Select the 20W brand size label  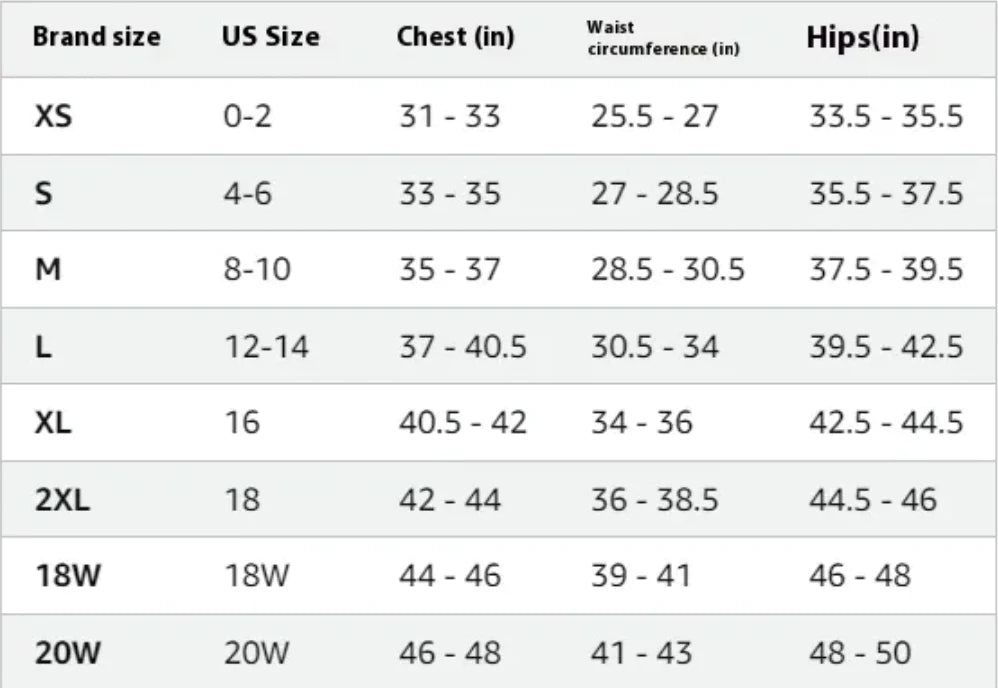pos(68,653)
